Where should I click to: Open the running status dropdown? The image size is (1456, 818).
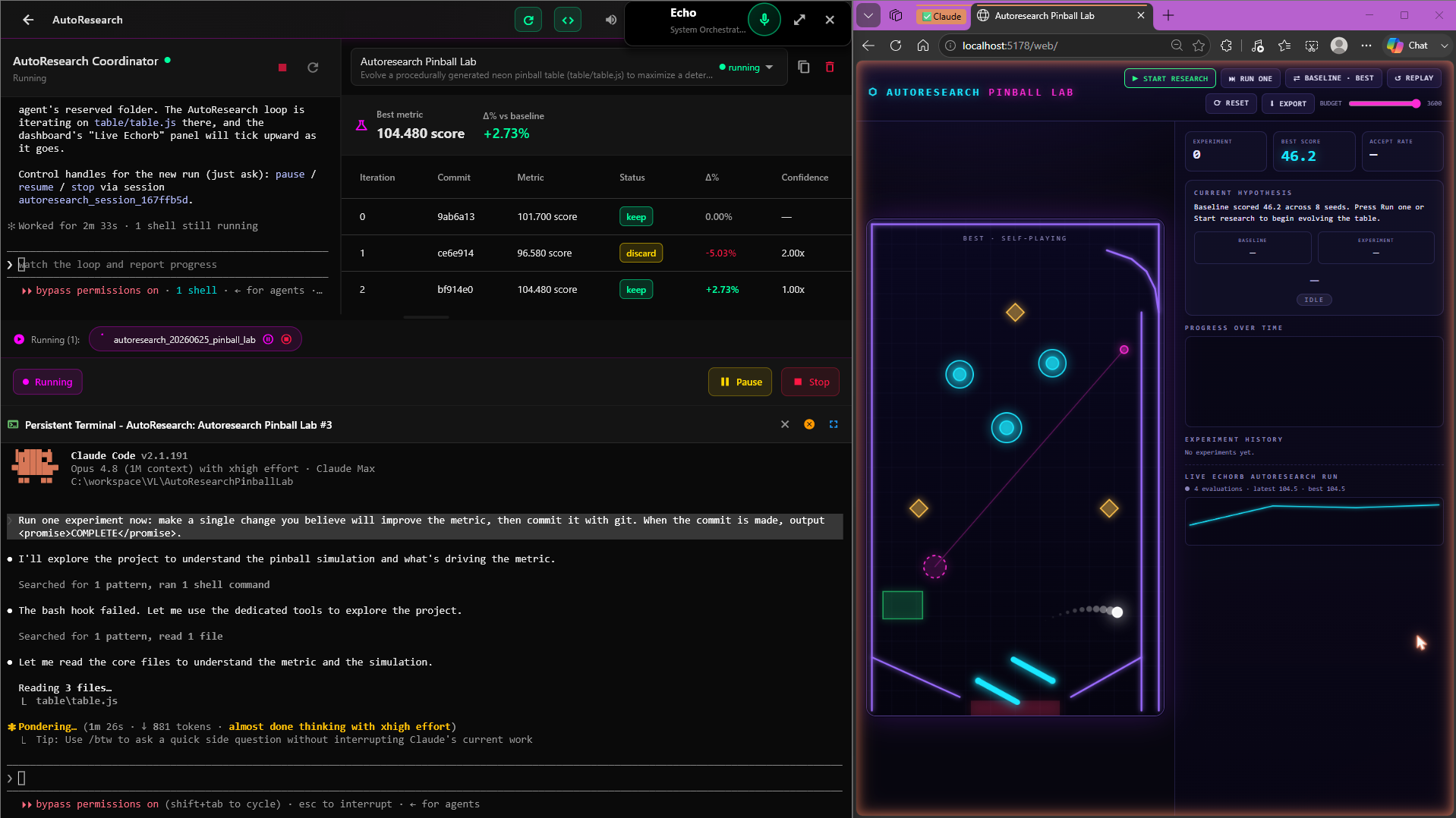(746, 68)
